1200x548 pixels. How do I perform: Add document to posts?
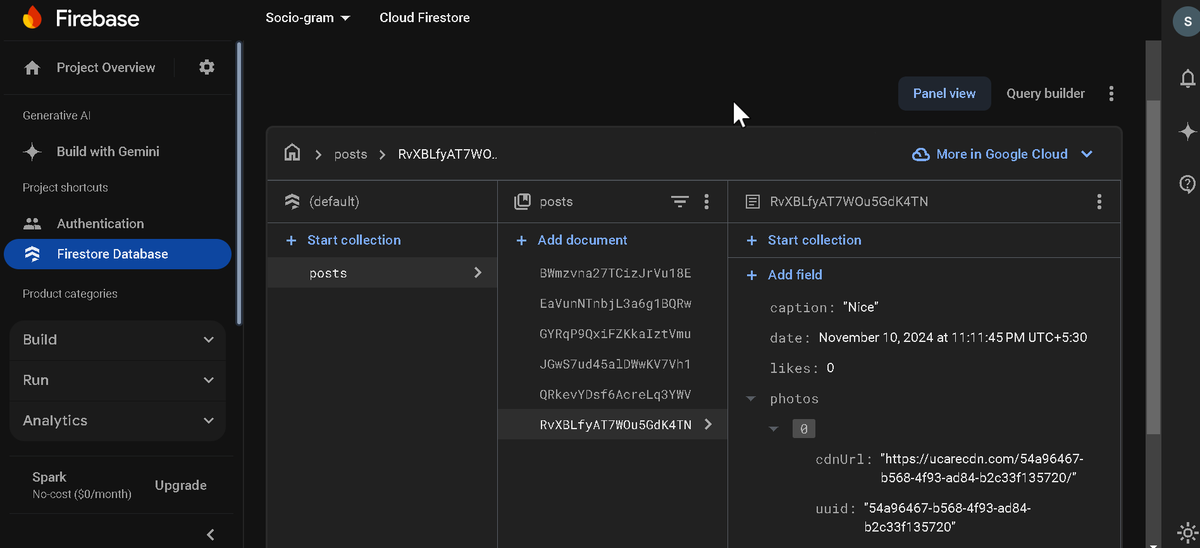(571, 240)
